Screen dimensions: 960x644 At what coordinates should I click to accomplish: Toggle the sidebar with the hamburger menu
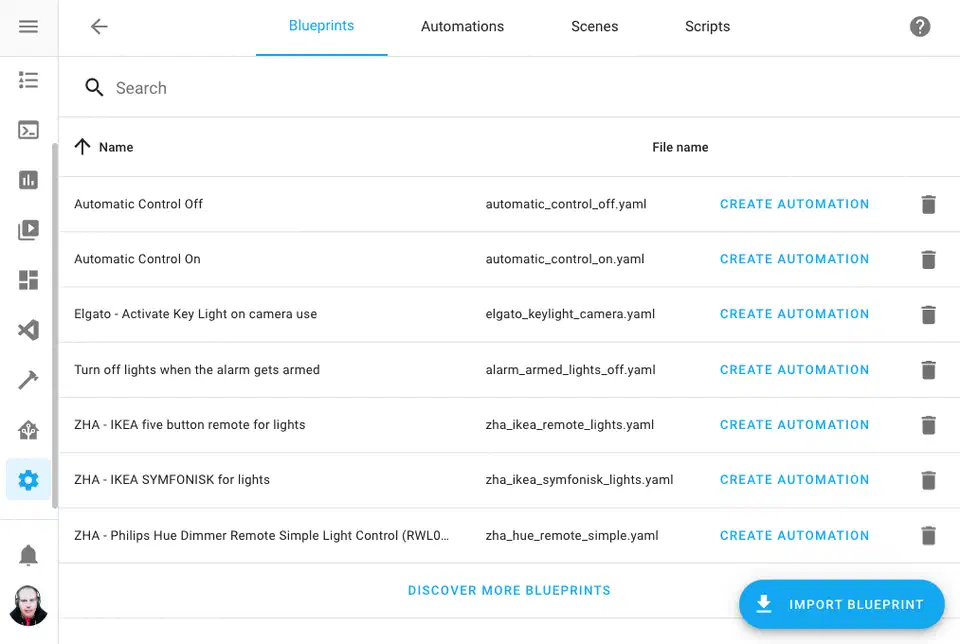click(x=29, y=27)
